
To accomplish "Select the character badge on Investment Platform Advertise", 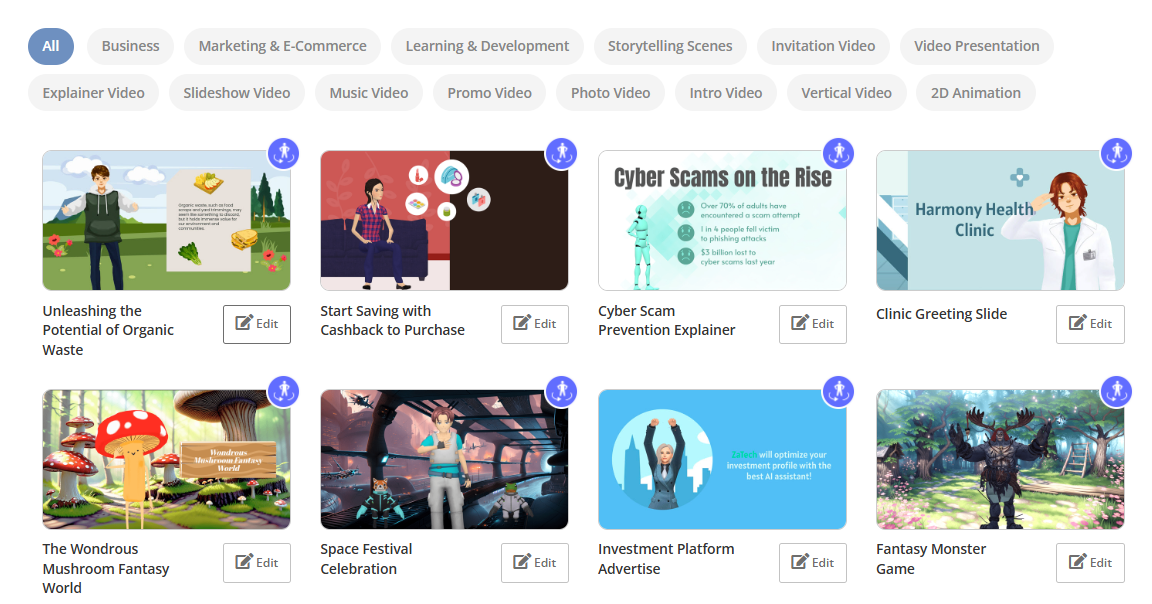I will pos(838,392).
